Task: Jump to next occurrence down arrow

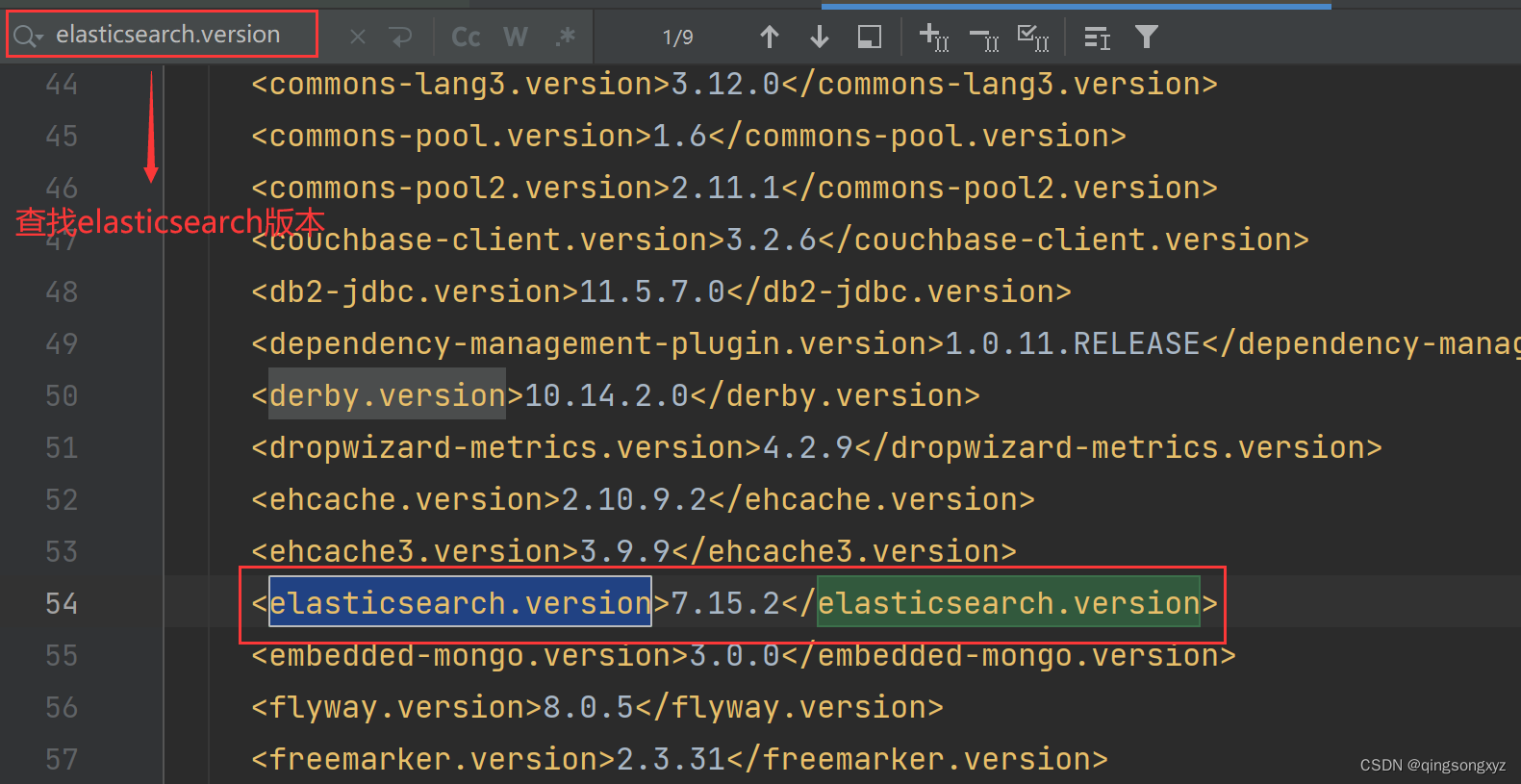Action: (x=820, y=37)
